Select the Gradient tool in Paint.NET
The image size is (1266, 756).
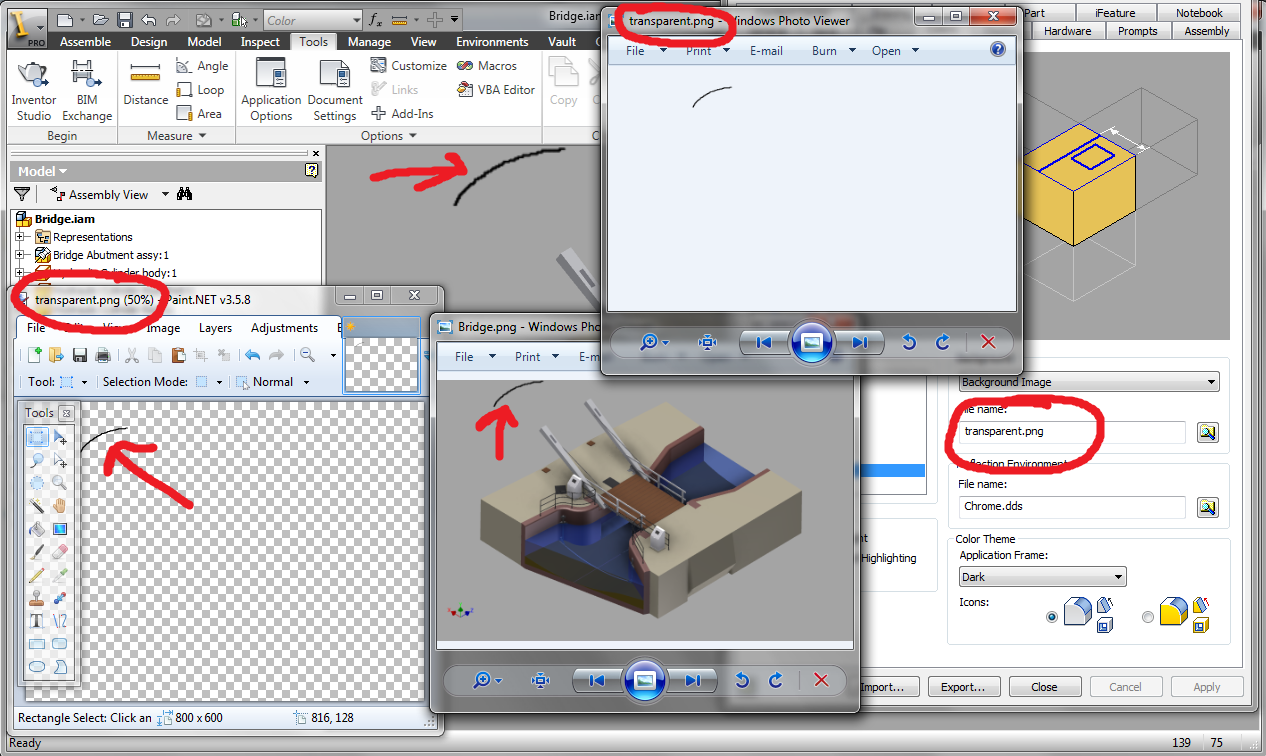click(x=60, y=529)
